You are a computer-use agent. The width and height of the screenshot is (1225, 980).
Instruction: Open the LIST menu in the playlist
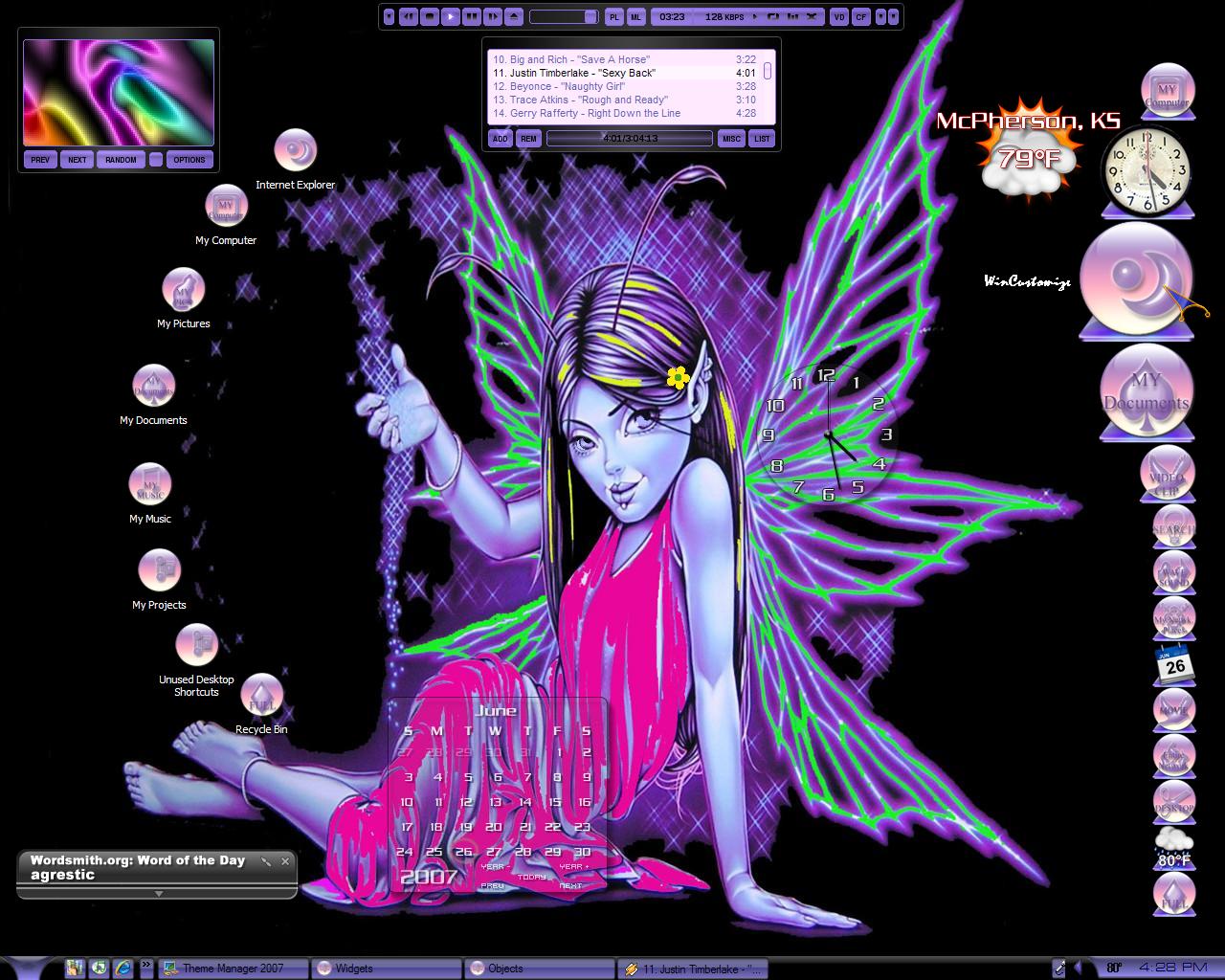pyautogui.click(x=762, y=139)
